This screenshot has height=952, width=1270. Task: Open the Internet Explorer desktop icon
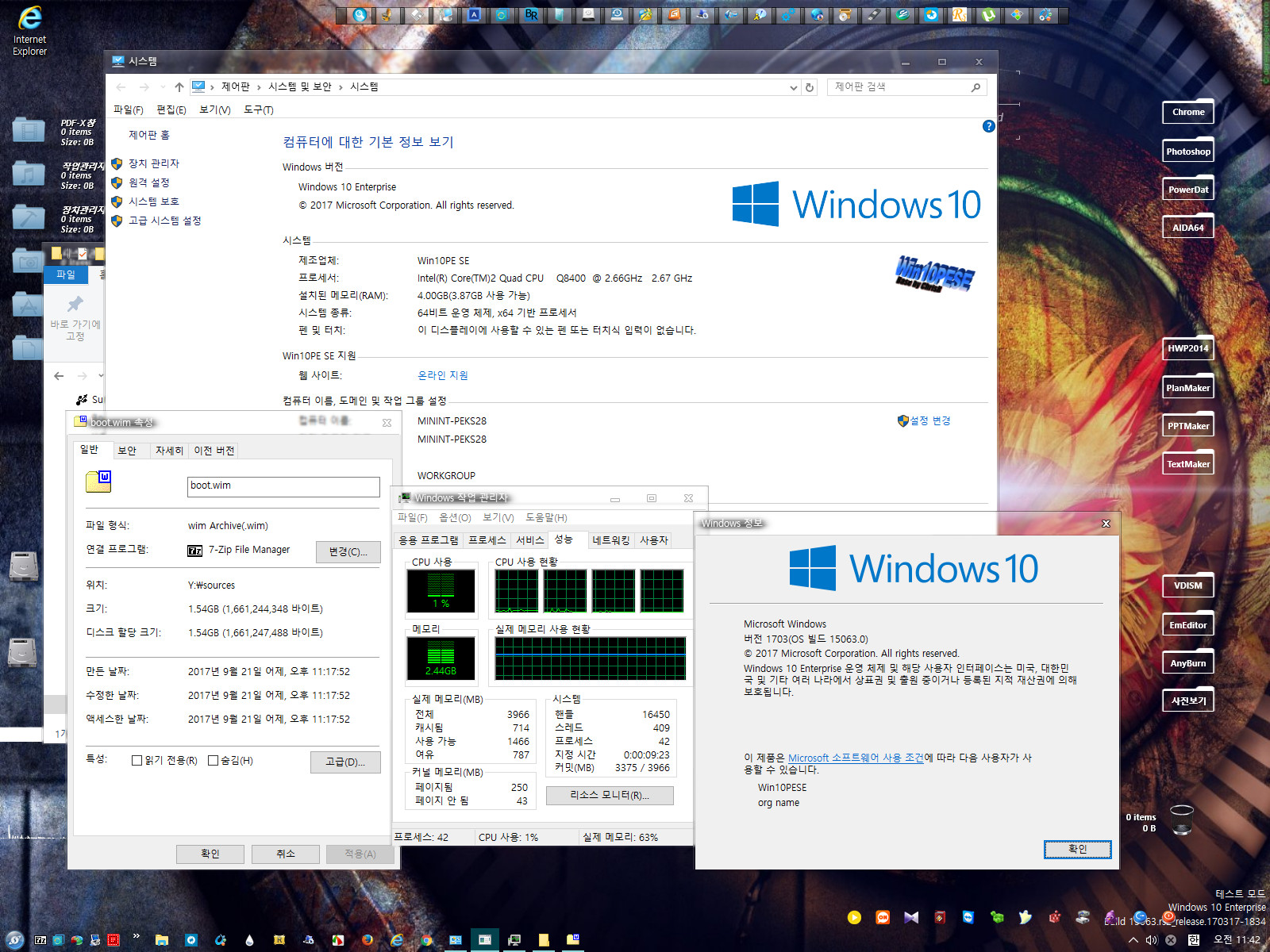tap(29, 30)
